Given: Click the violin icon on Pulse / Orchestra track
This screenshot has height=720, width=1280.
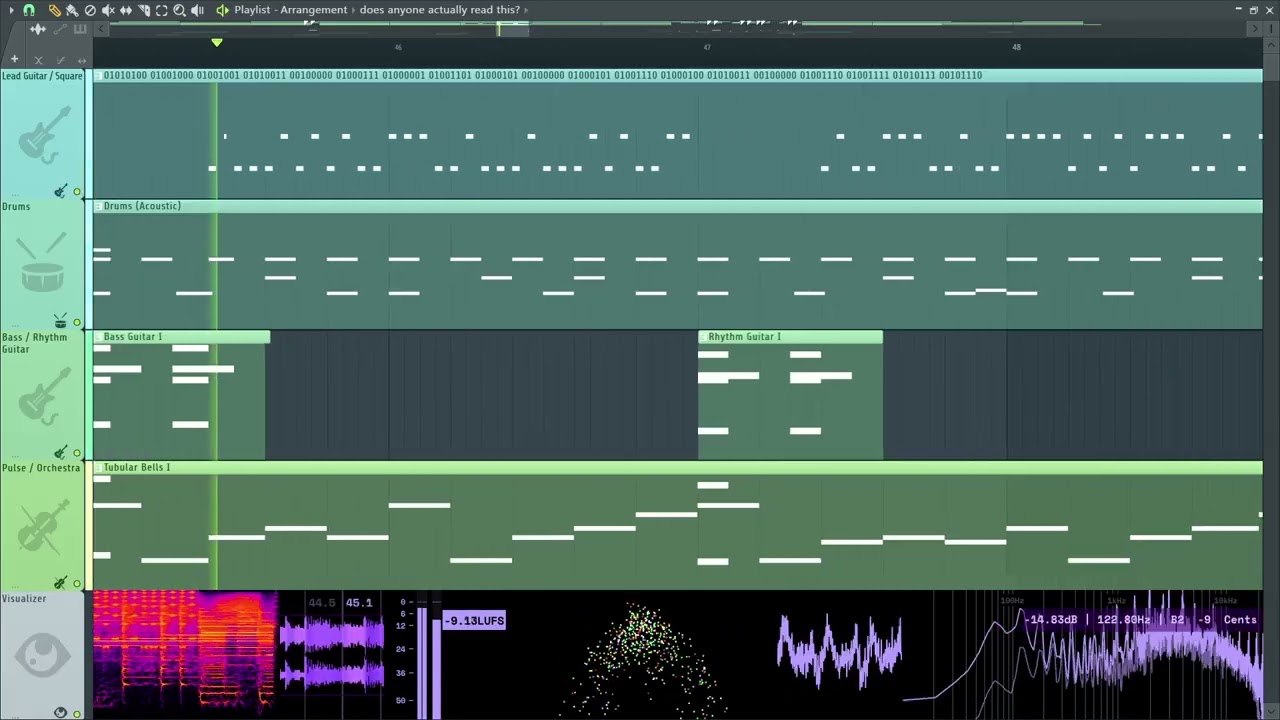Looking at the screenshot, I should pyautogui.click(x=44, y=527).
